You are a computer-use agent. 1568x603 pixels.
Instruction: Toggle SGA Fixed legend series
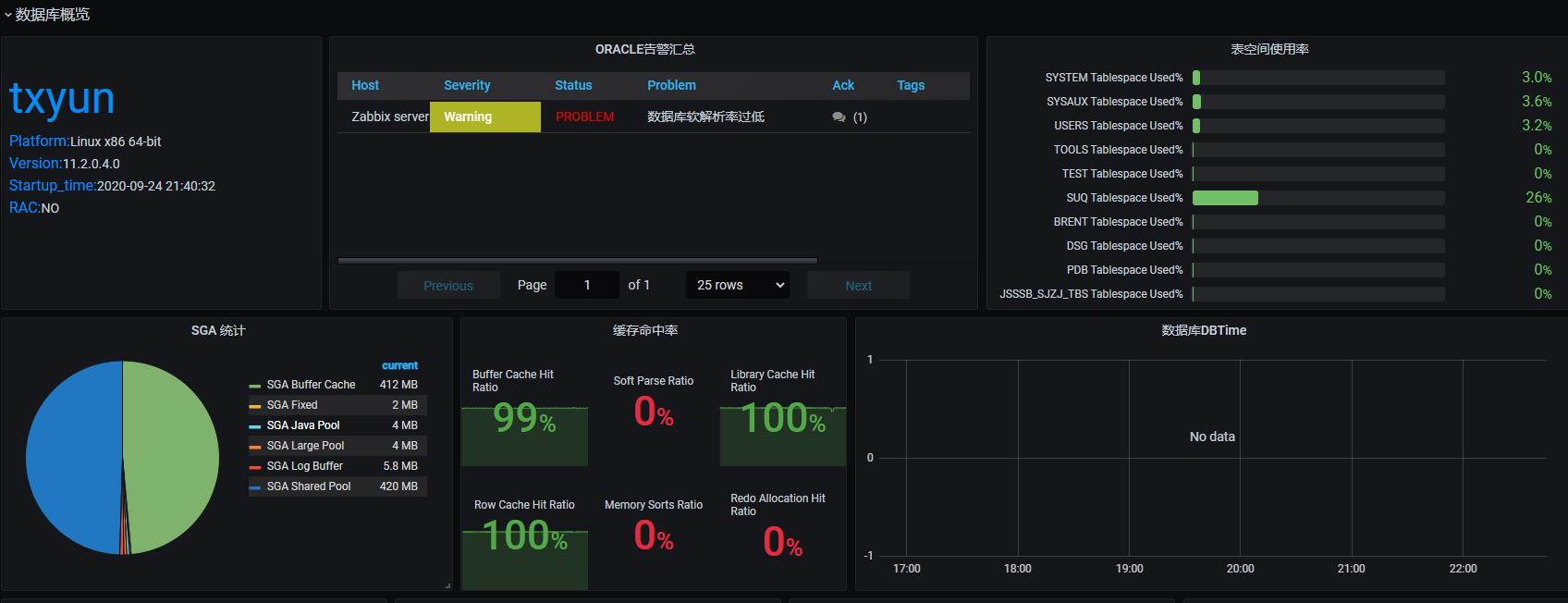(x=292, y=405)
